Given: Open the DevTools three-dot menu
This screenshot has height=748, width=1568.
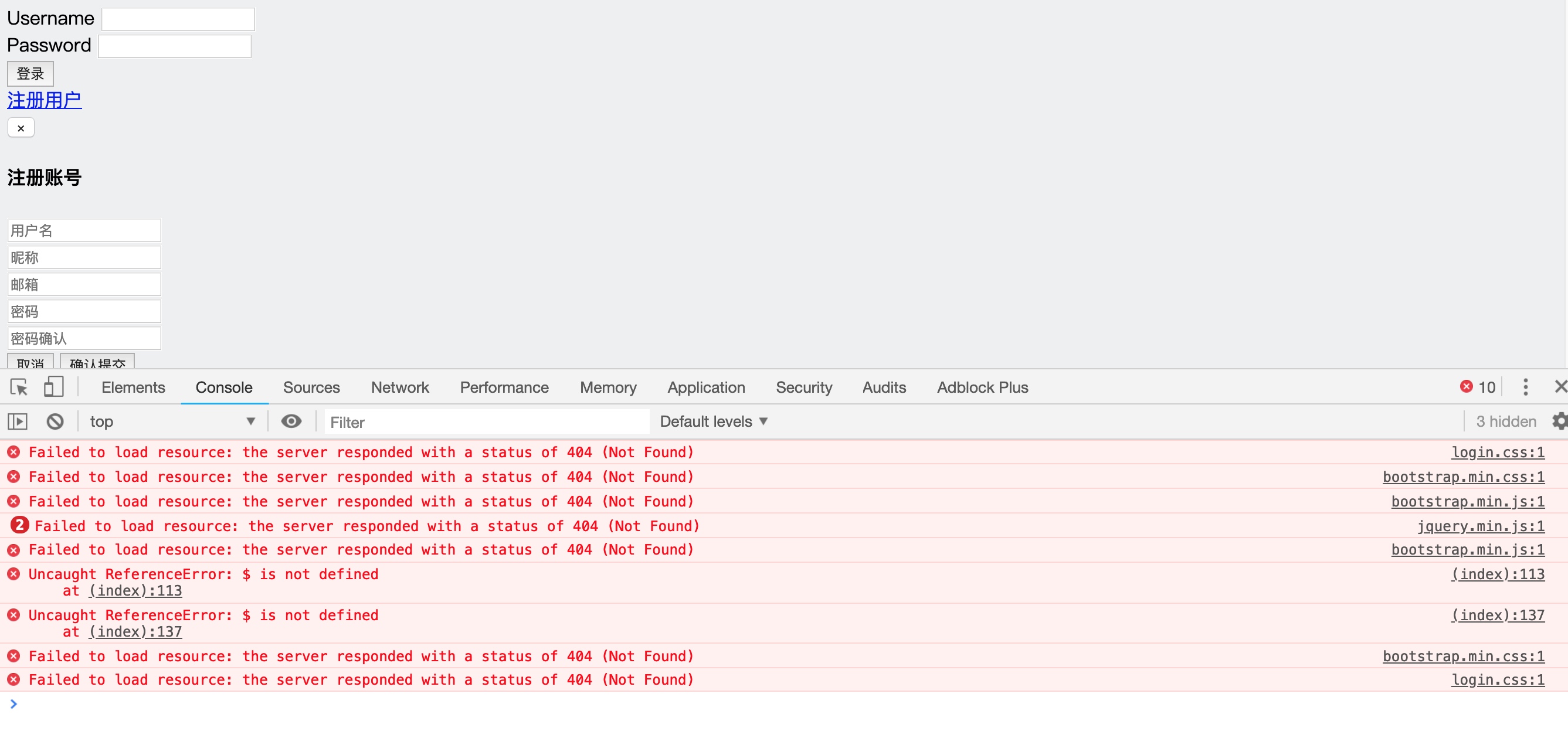Looking at the screenshot, I should tap(1525, 387).
